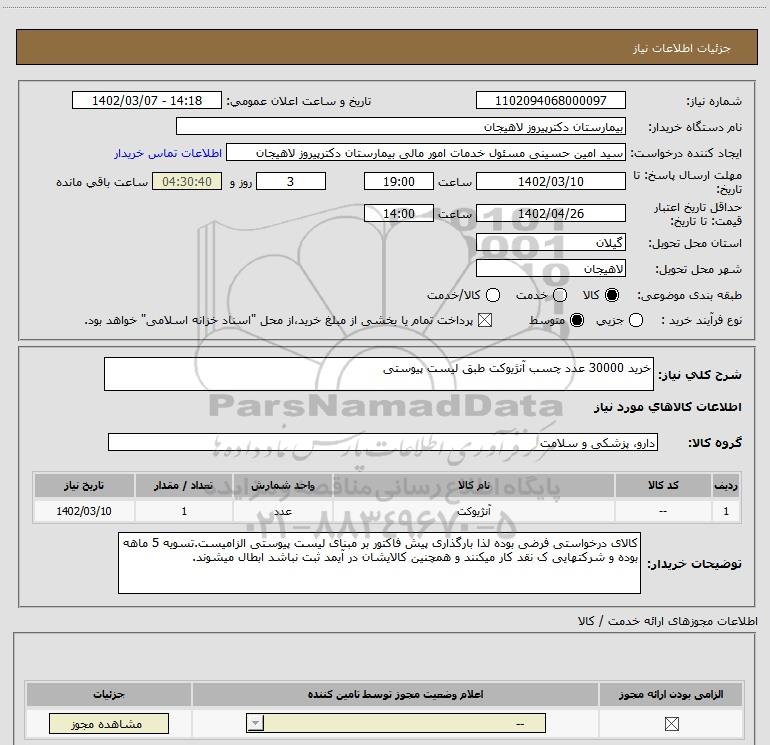Click the لاهیجان city field
The width and height of the screenshot is (770, 745).
(x=550, y=269)
